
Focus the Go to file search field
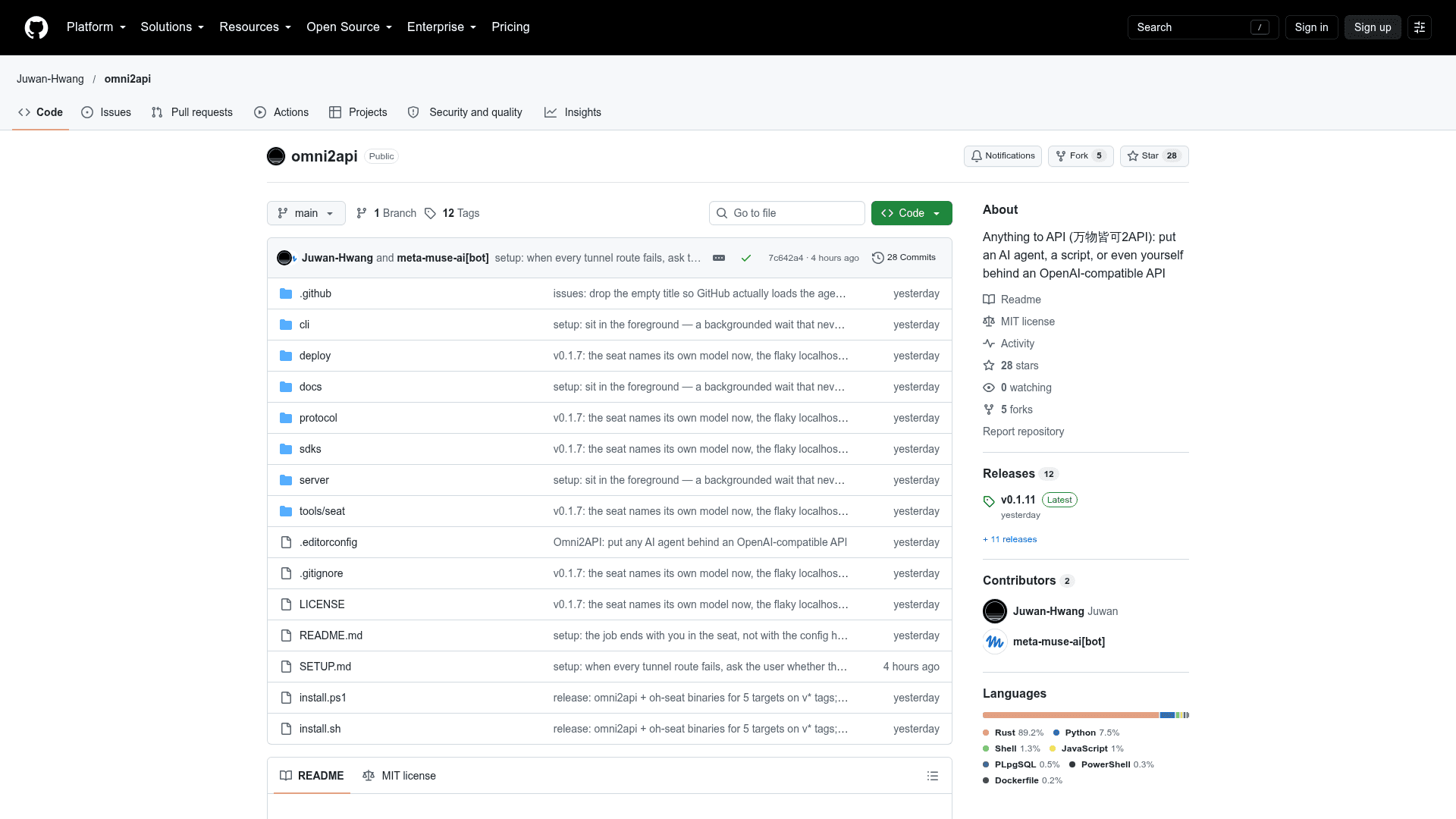[787, 213]
